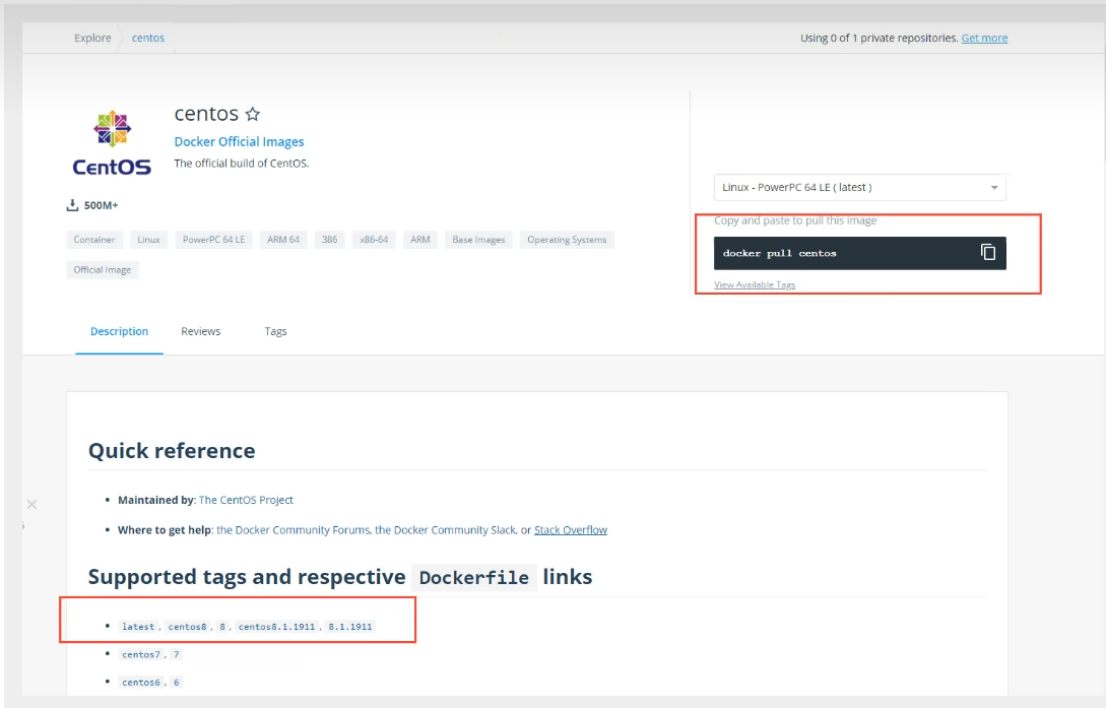
Task: Select the 386 tag chip
Action: pyautogui.click(x=330, y=239)
